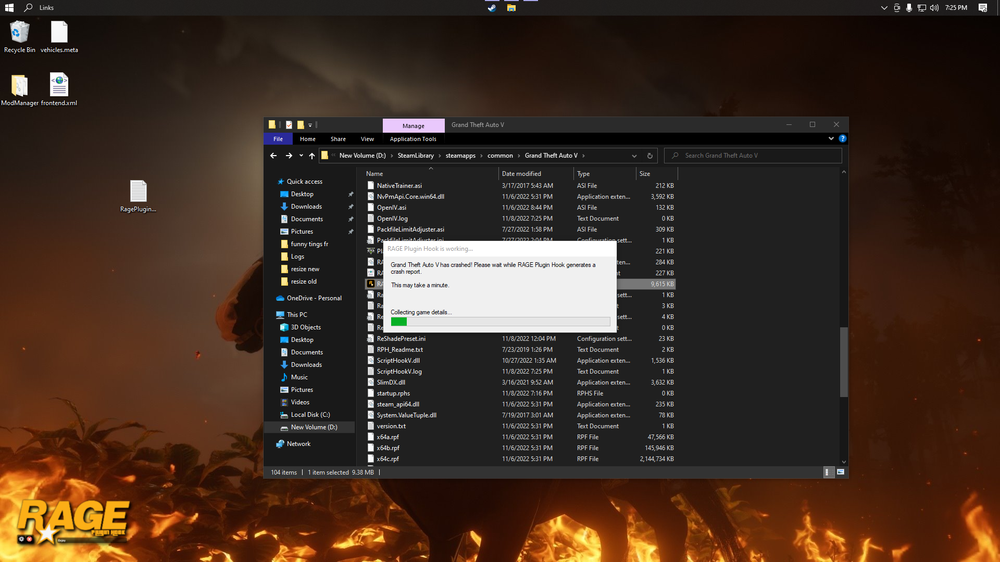Show hidden system tray icons
The image size is (1000, 562).
(x=884, y=7)
